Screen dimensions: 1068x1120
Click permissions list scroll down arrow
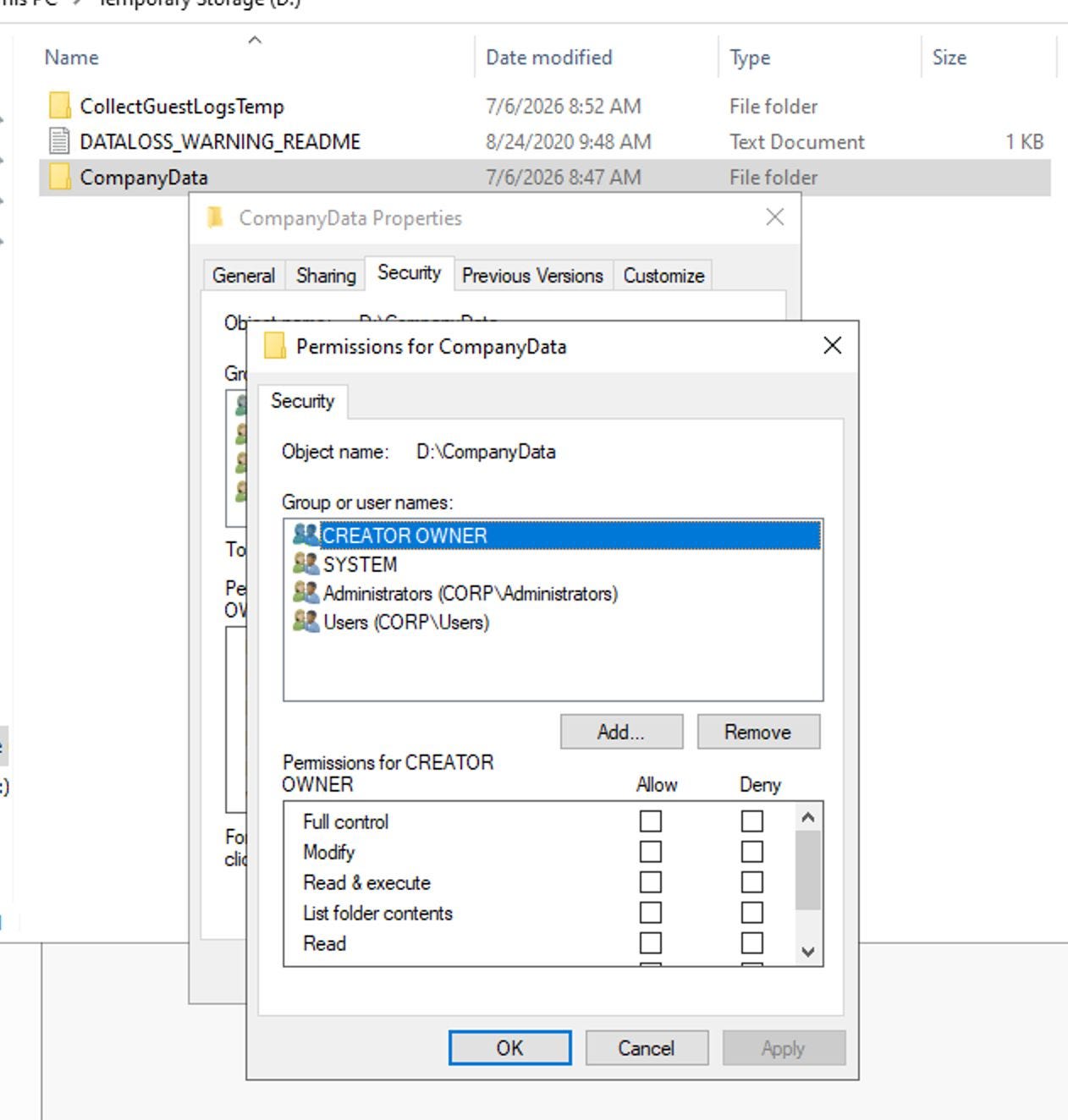click(807, 952)
